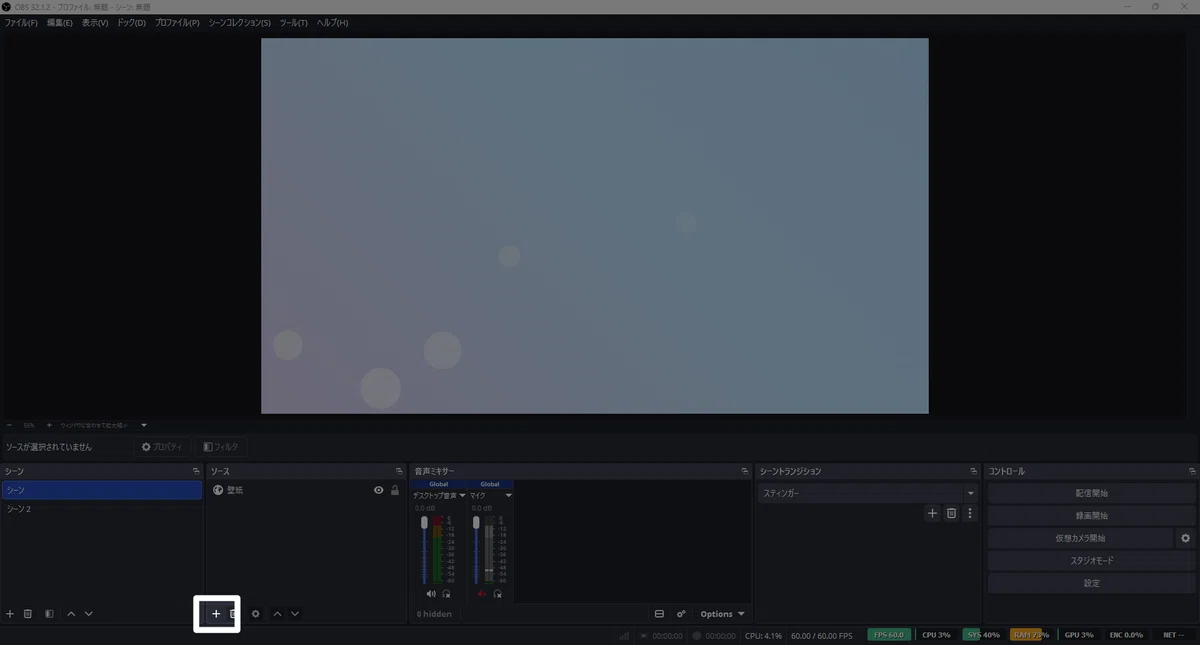The width and height of the screenshot is (1200, 645).
Task: Toggle lock on 壁紙 source
Action: (394, 490)
